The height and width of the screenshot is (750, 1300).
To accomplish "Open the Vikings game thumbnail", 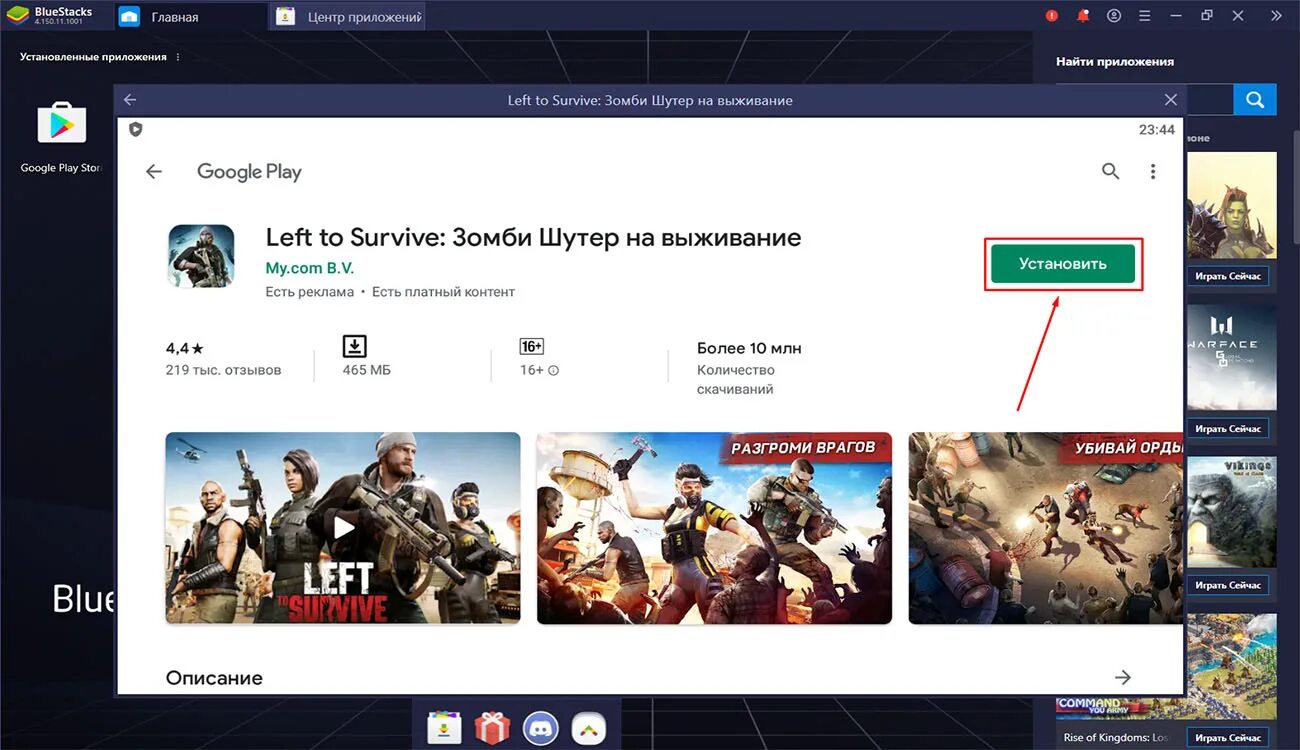I will [1231, 513].
